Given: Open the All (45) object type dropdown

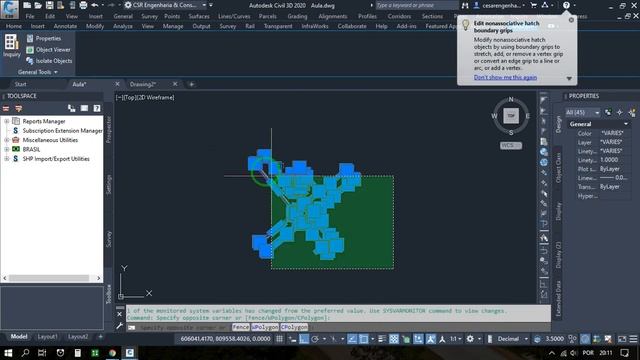Looking at the screenshot, I should [x=582, y=112].
